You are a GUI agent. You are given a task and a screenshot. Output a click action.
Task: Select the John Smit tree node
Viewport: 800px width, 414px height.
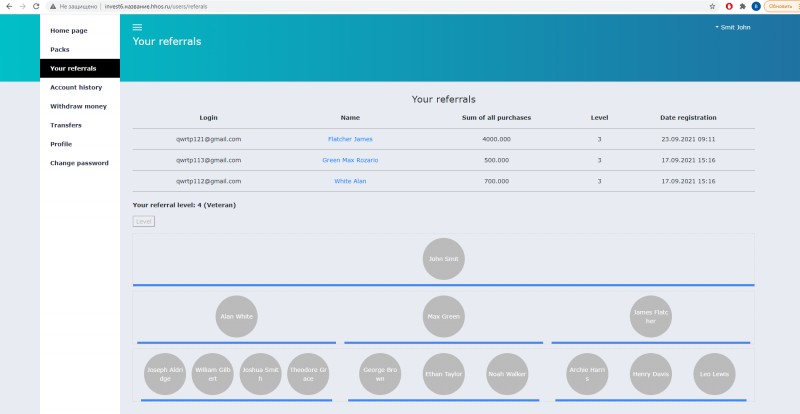tap(443, 259)
